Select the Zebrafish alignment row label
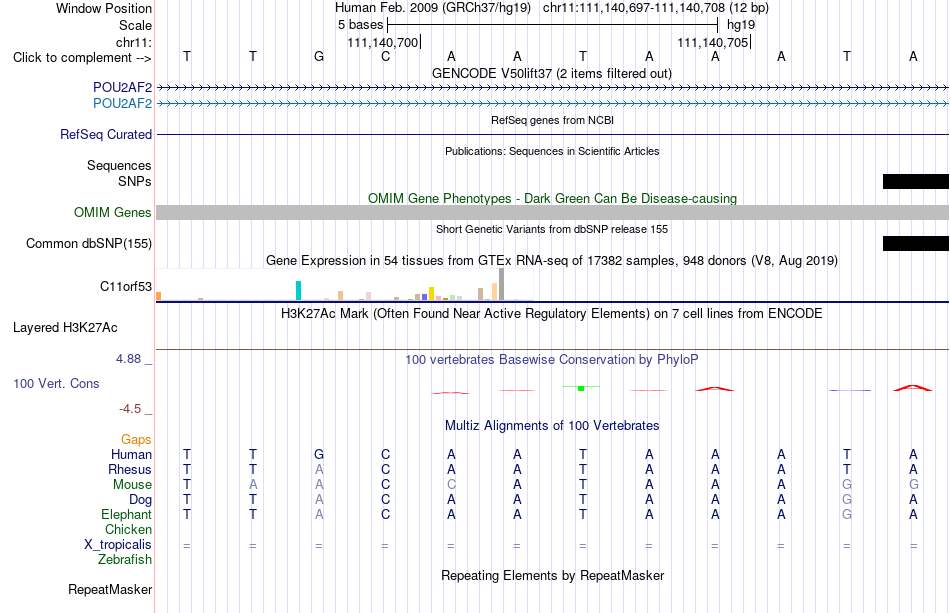950x613 pixels. tap(125, 560)
